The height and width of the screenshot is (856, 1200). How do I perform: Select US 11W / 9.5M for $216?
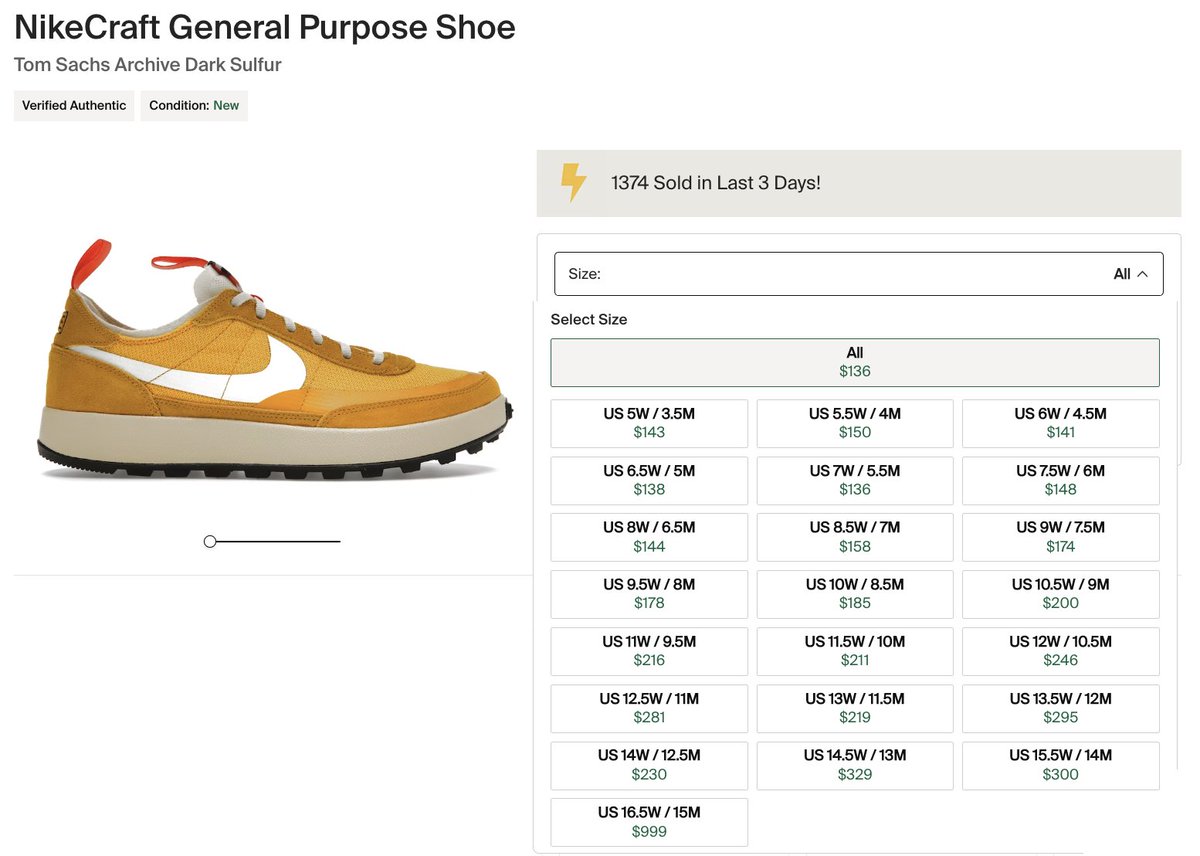click(649, 651)
